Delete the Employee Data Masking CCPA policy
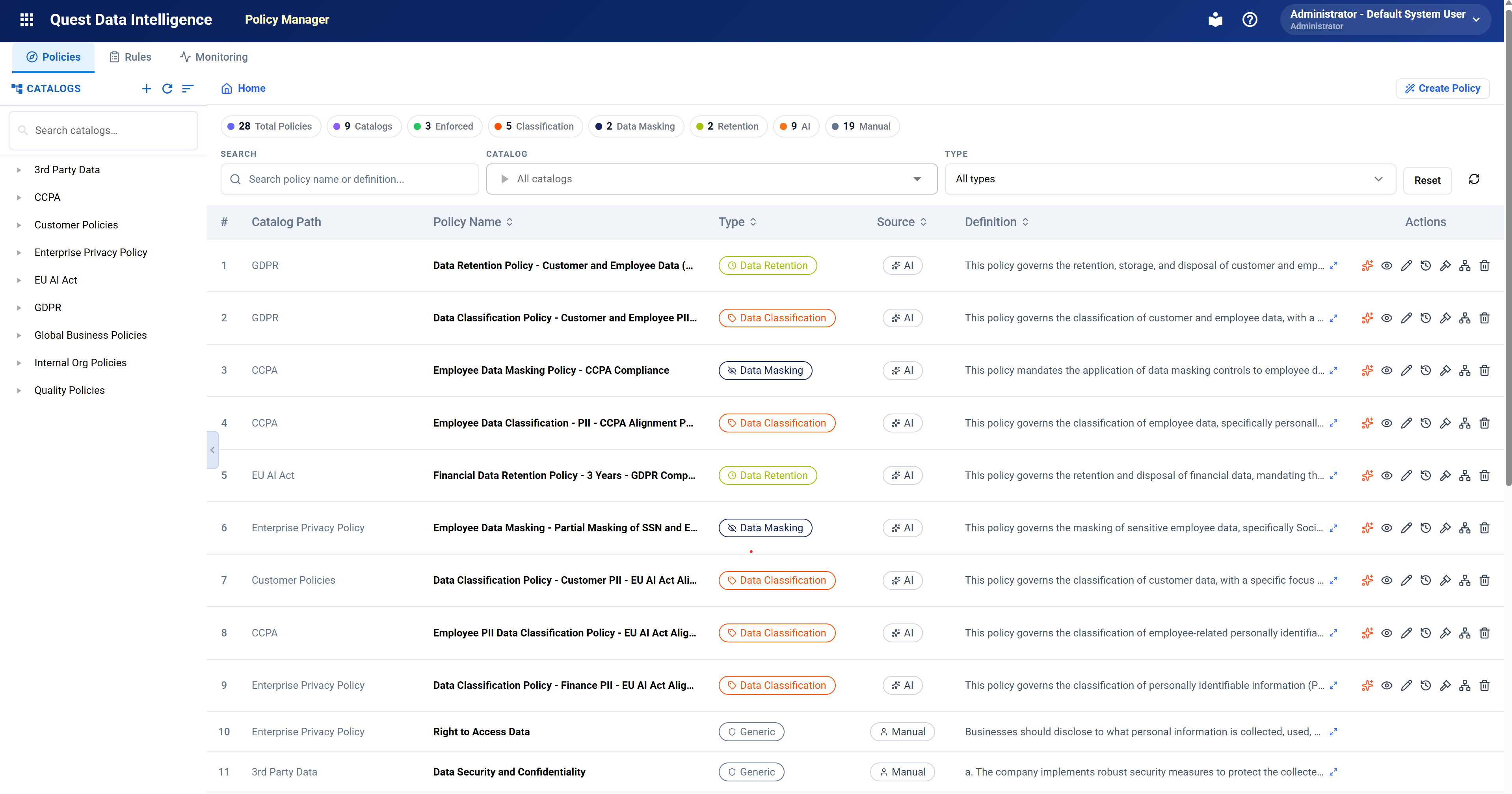Screen dimensions: 1512x794 point(1484,370)
